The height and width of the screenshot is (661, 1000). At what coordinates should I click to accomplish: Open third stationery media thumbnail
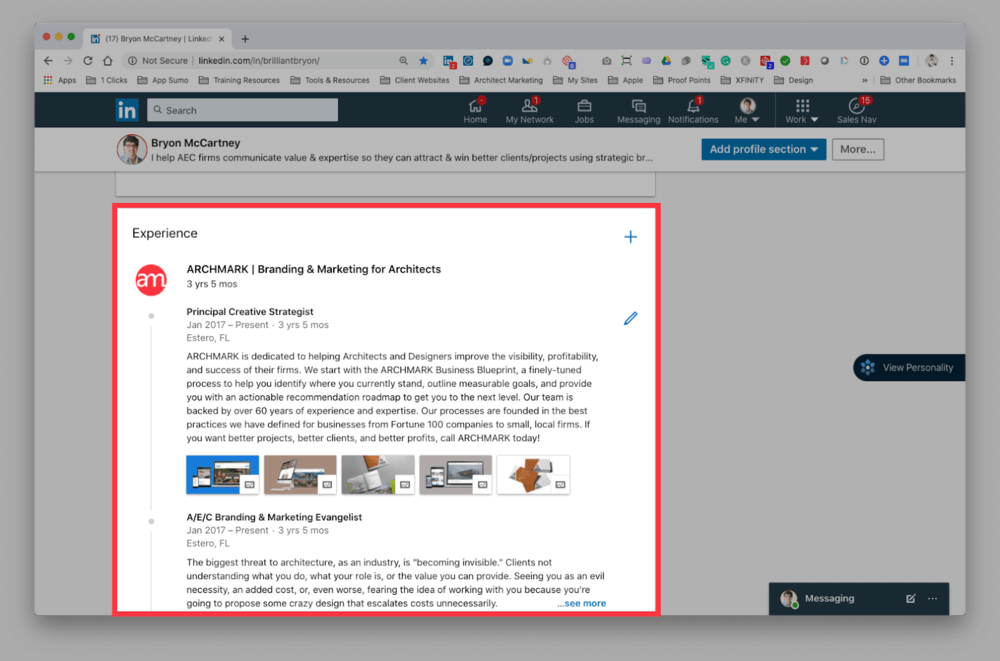click(378, 475)
